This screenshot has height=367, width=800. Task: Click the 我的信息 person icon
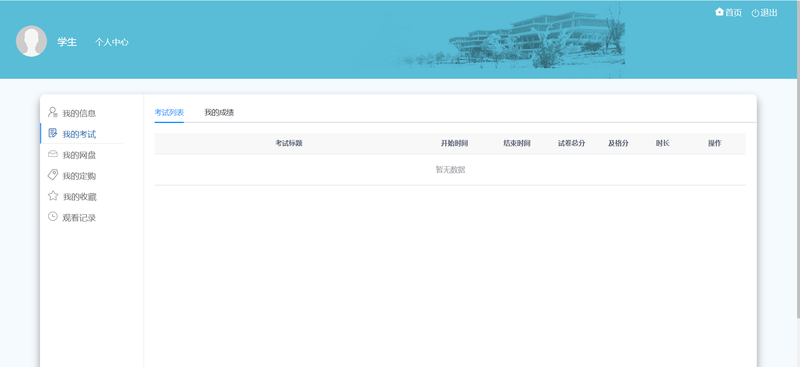[53, 112]
